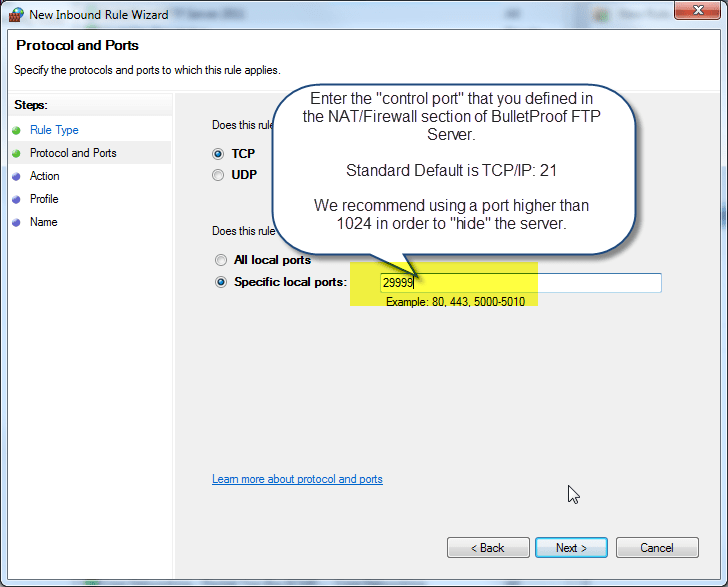Go back with the Back button

point(488,548)
